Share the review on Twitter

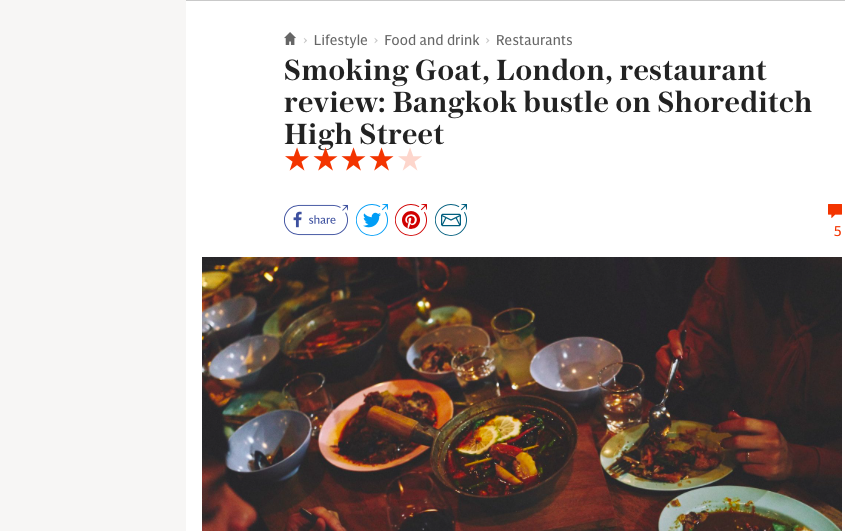(372, 220)
